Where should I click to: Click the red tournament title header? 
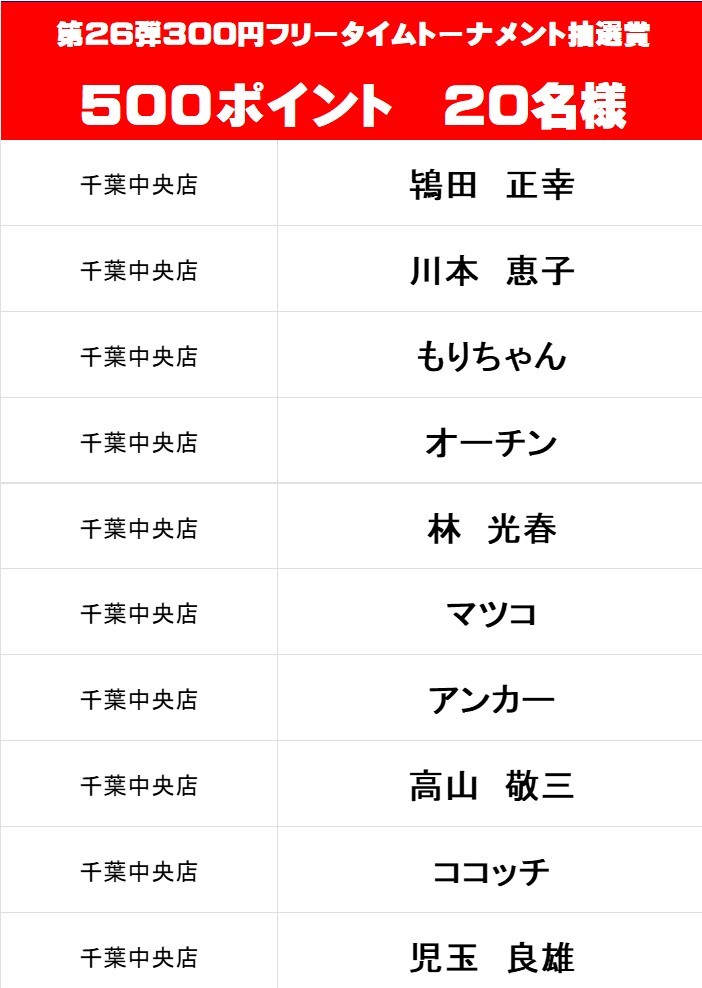(x=351, y=71)
